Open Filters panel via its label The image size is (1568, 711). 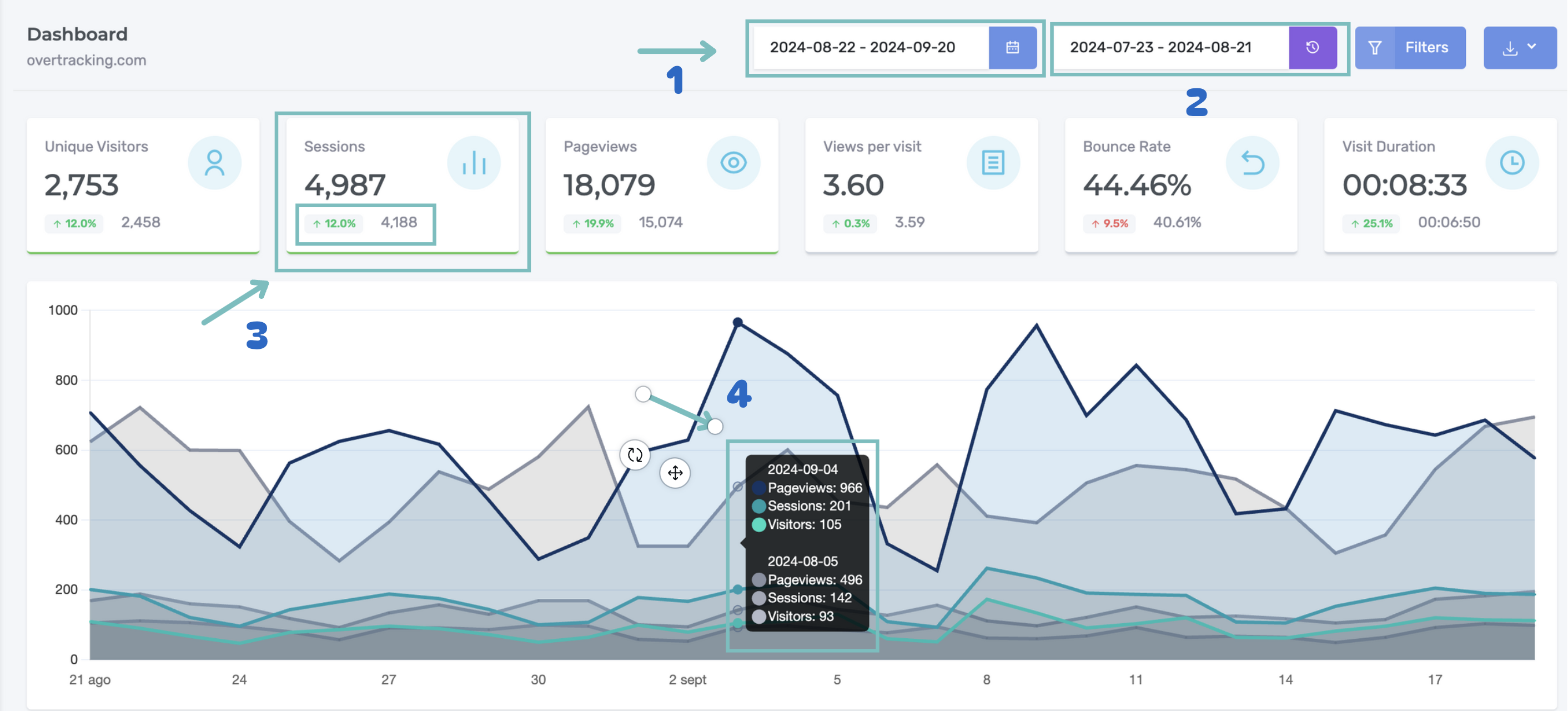[1426, 47]
